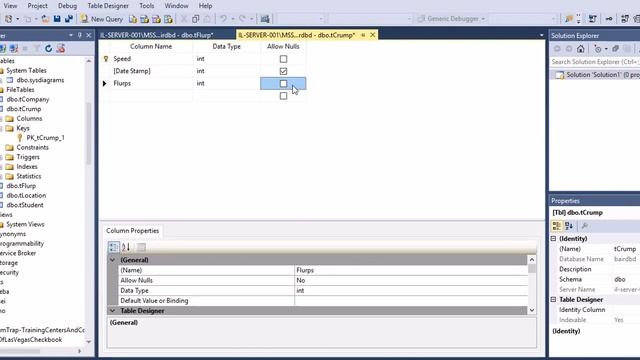
Task: Click the New Query toolbar button
Action: [x=102, y=19]
